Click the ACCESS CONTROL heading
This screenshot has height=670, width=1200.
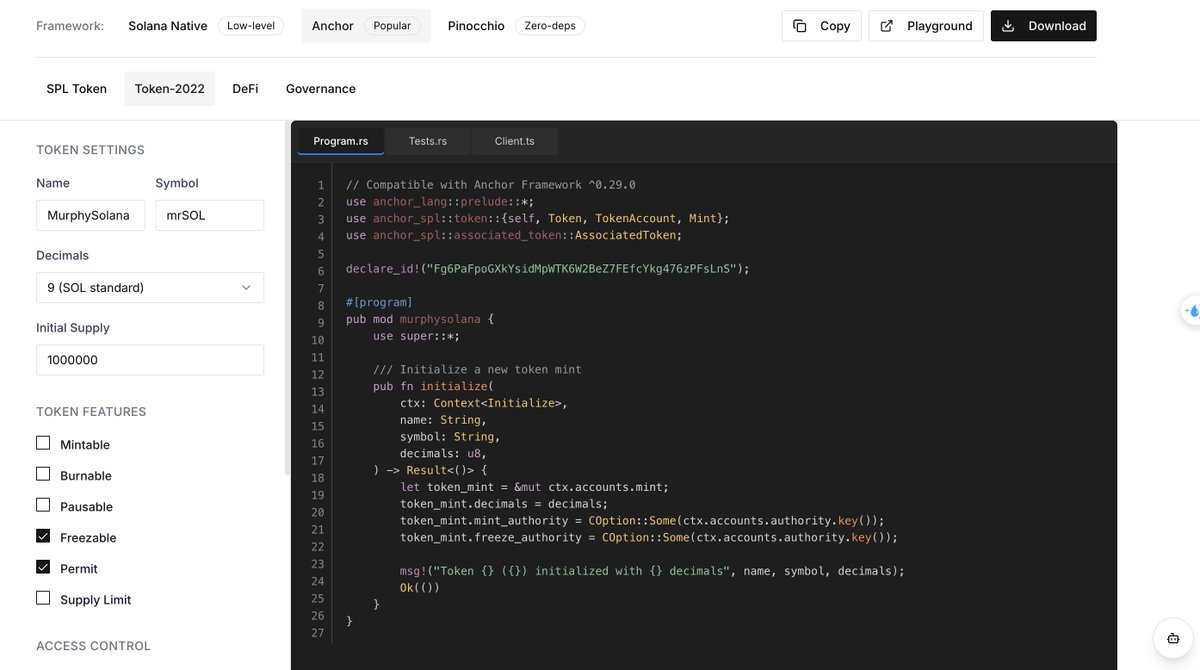93,646
